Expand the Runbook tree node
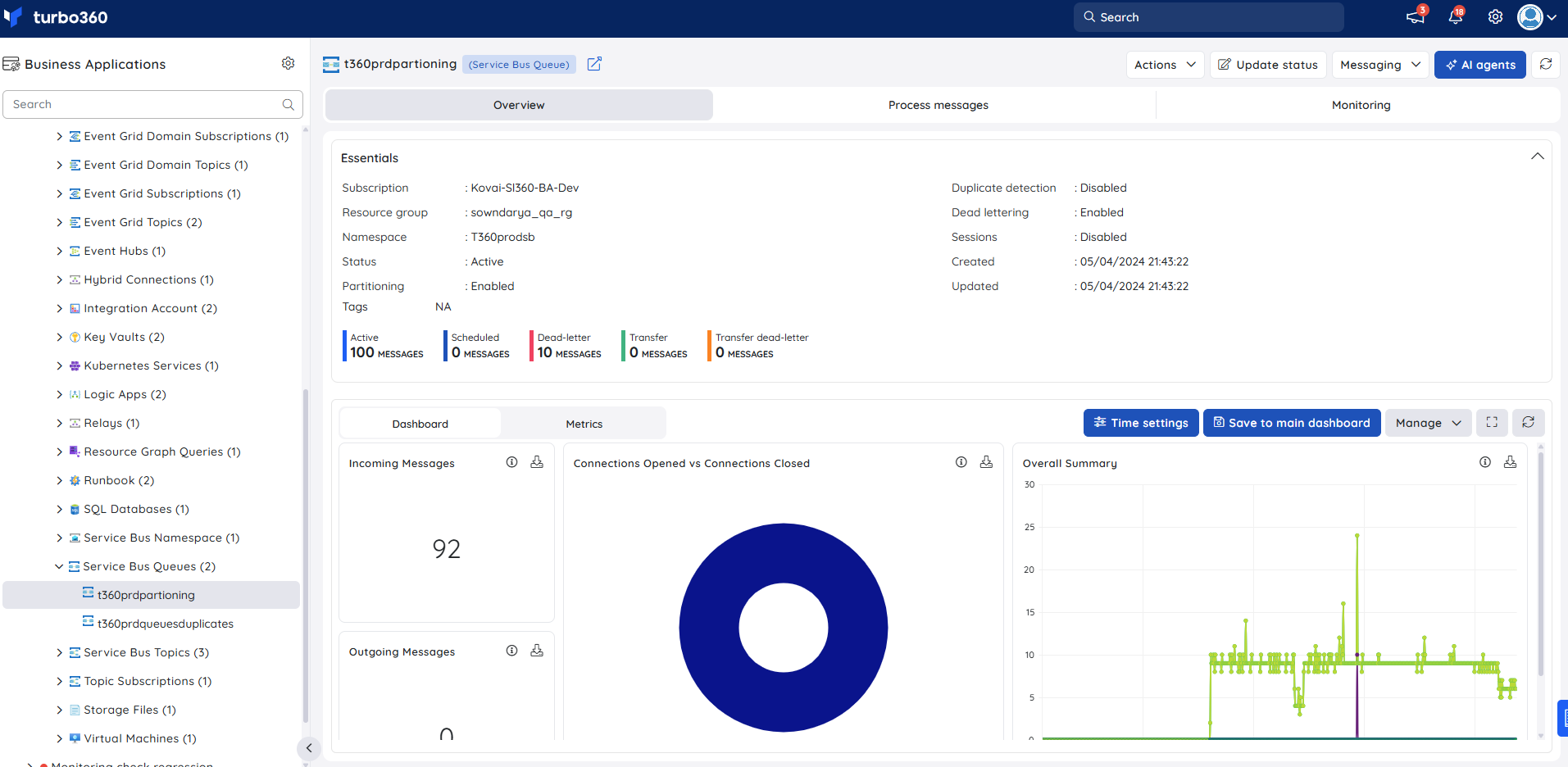Screen dimensions: 1568x767 [x=59, y=480]
